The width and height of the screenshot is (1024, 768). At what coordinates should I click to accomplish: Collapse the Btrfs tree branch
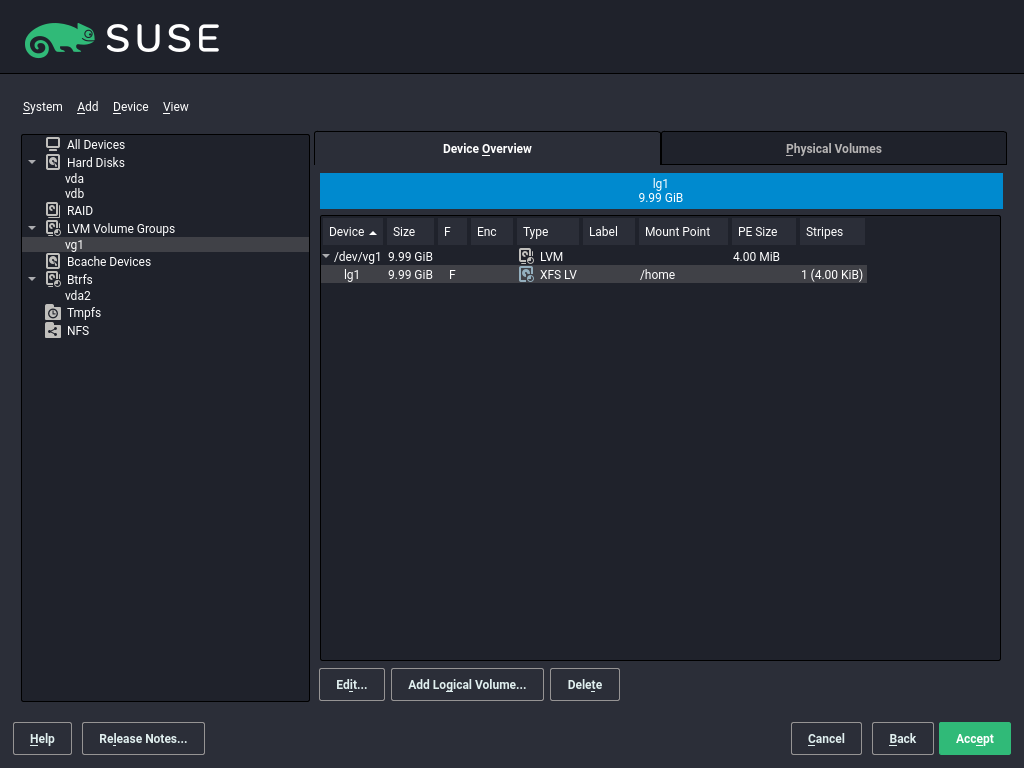click(x=31, y=279)
